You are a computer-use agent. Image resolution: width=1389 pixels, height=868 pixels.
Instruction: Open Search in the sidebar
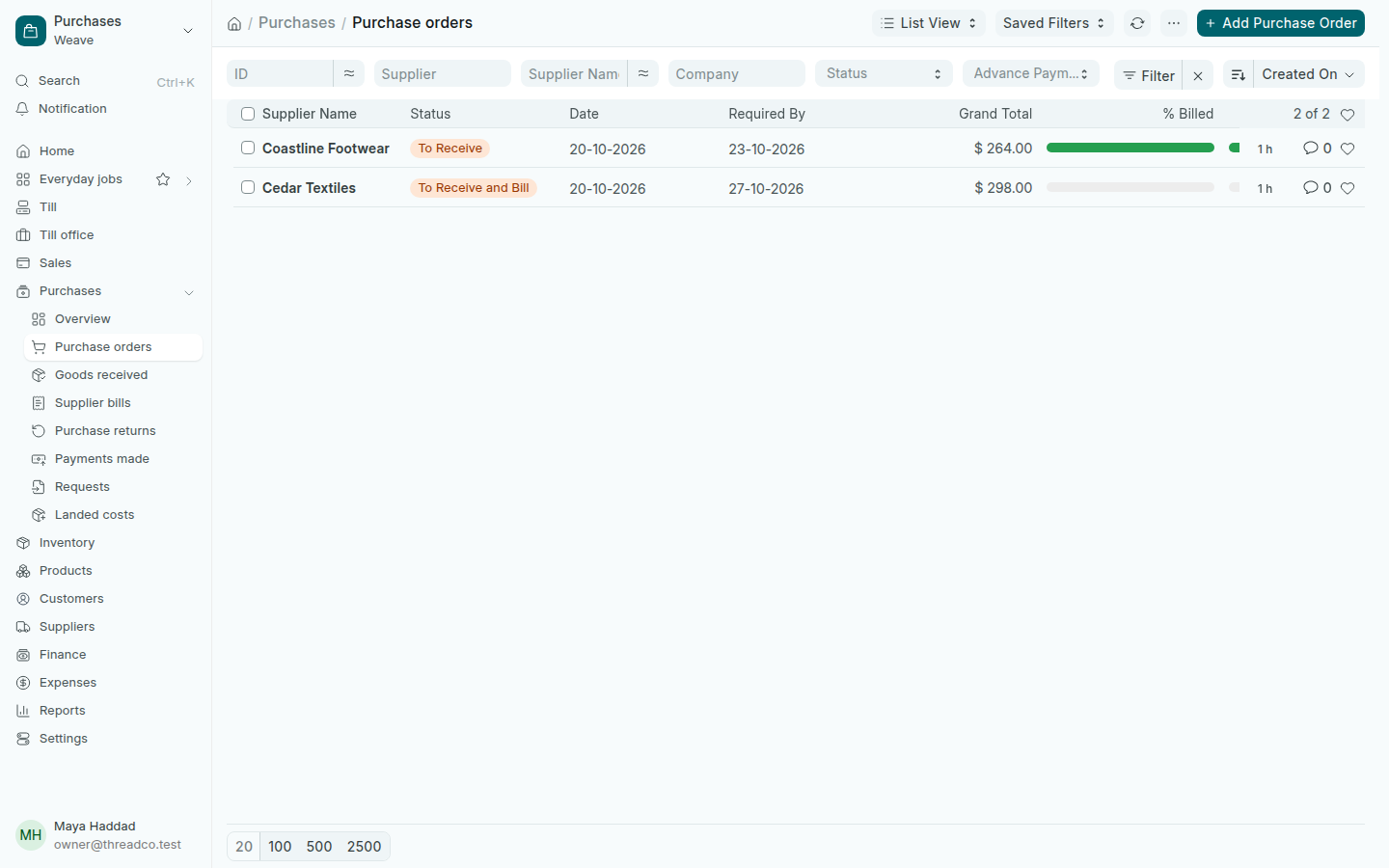coord(105,81)
